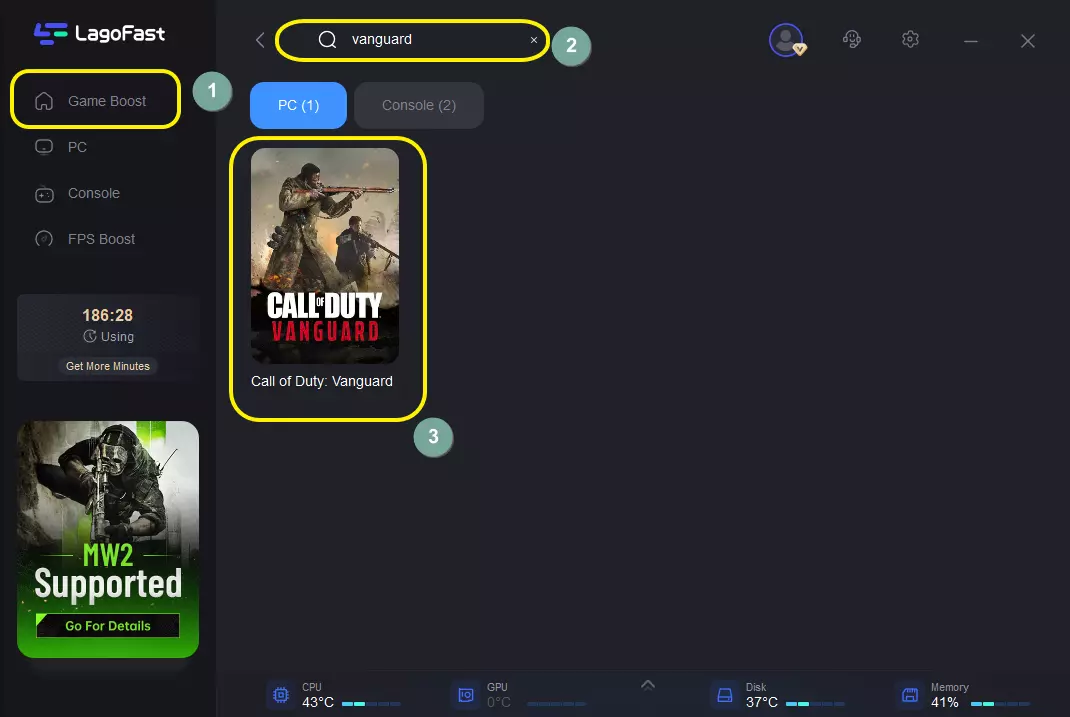Clear the vanguard search text
1070x717 pixels.
534,40
